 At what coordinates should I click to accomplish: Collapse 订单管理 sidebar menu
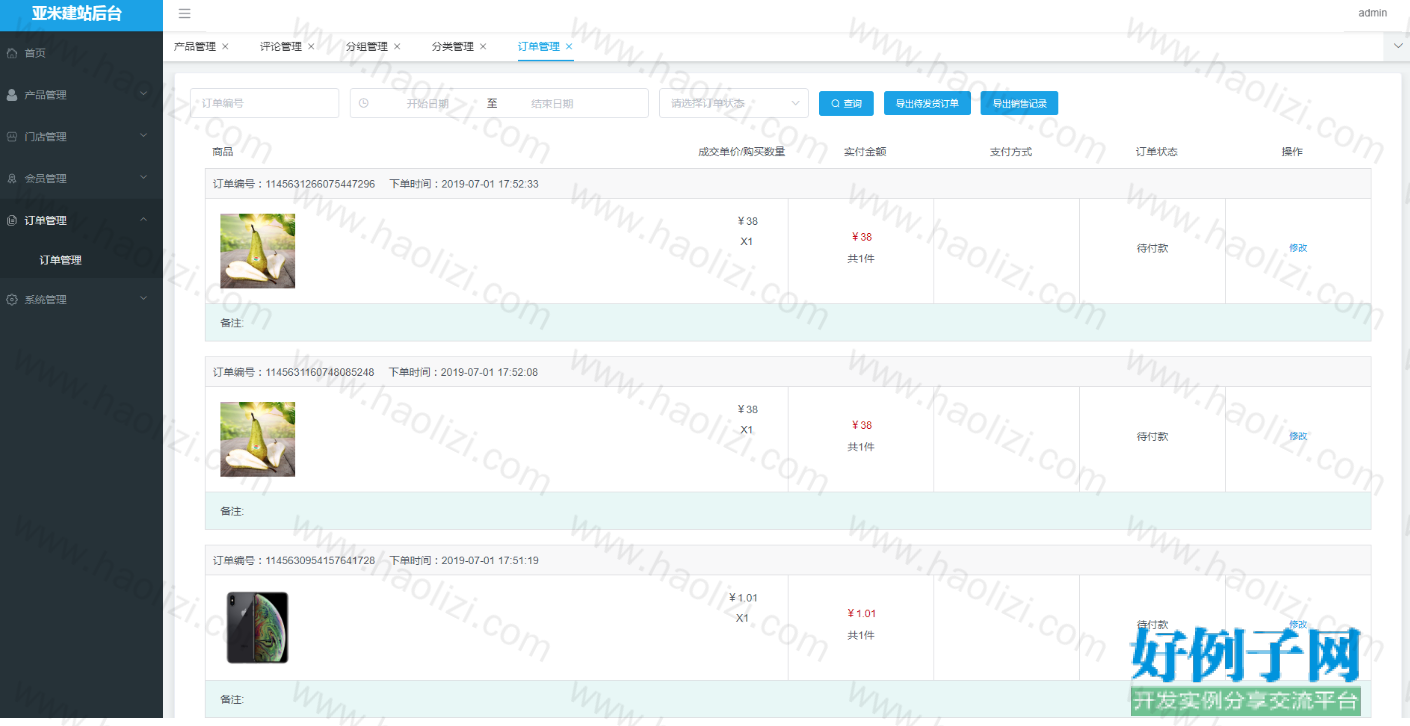point(81,221)
